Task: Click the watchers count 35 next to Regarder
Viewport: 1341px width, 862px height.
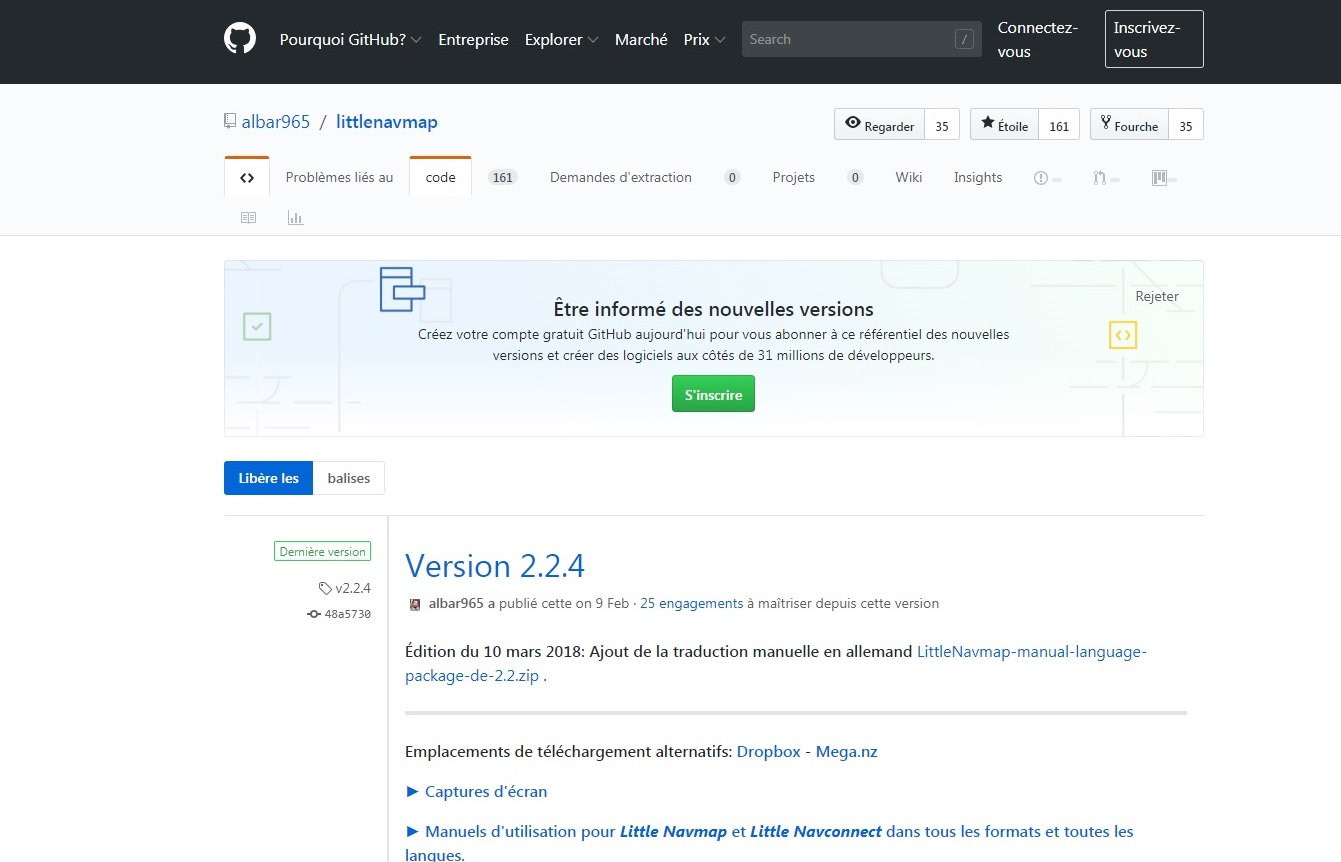Action: click(942, 124)
